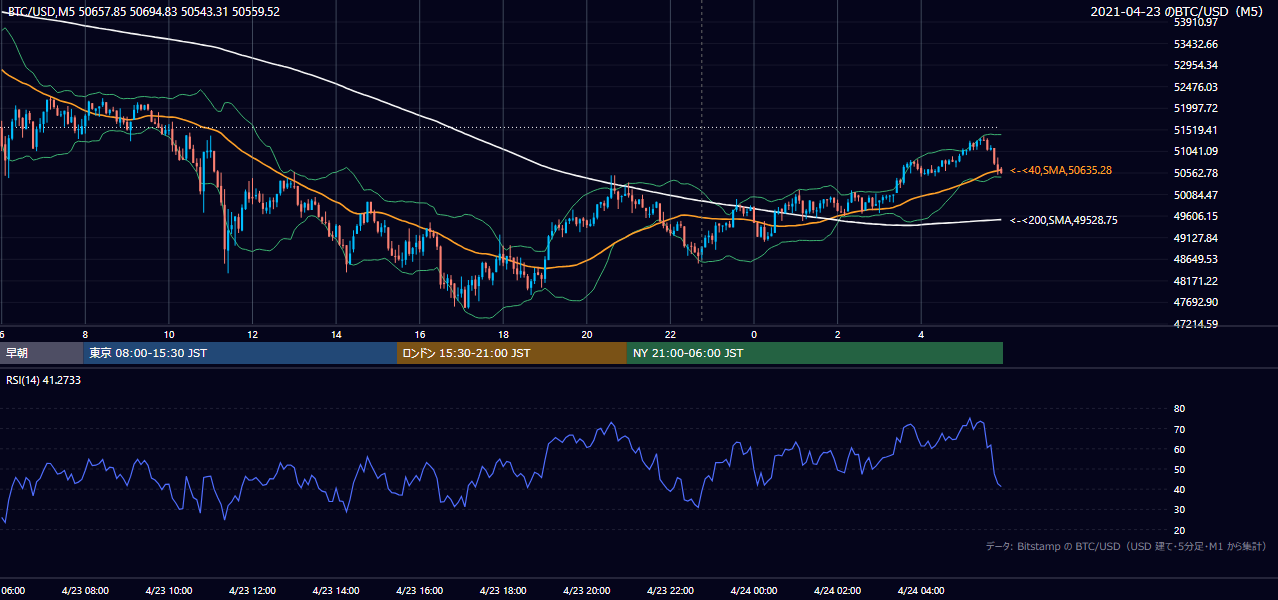Image resolution: width=1278 pixels, height=600 pixels.
Task: Click price axis value 48649.53
Action: [1195, 259]
